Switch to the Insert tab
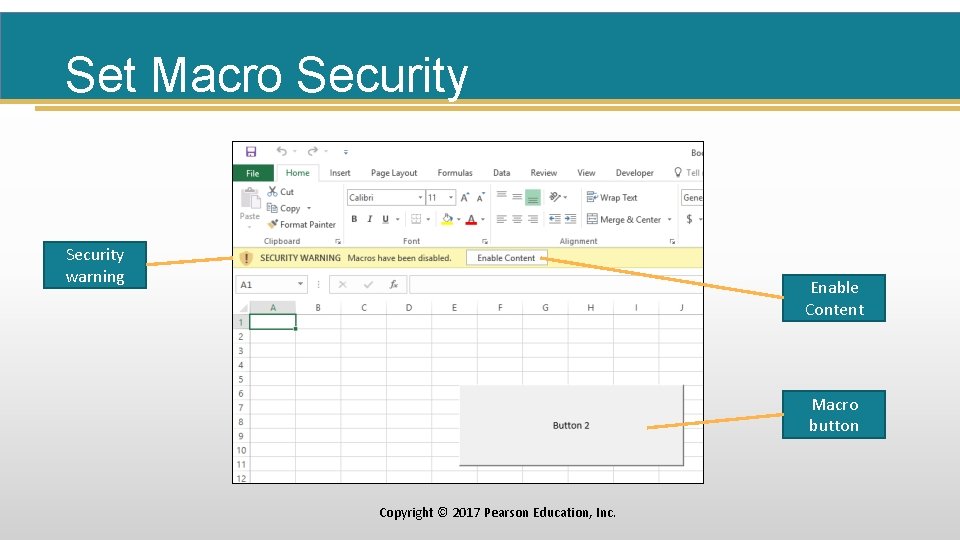This screenshot has width=960, height=540. (340, 173)
